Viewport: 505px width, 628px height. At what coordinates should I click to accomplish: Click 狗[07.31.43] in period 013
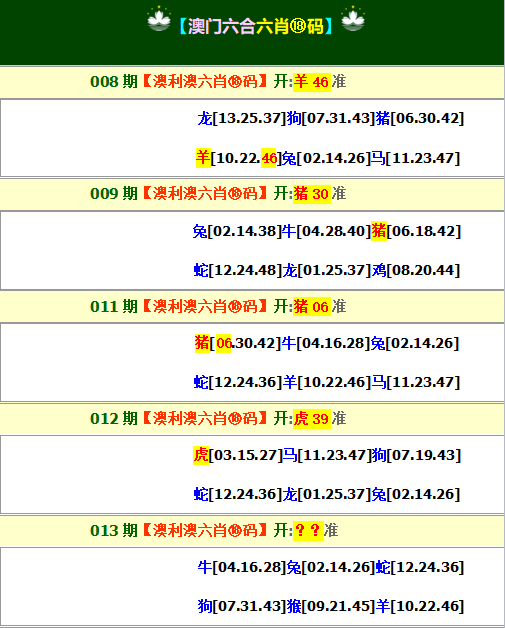(242, 606)
